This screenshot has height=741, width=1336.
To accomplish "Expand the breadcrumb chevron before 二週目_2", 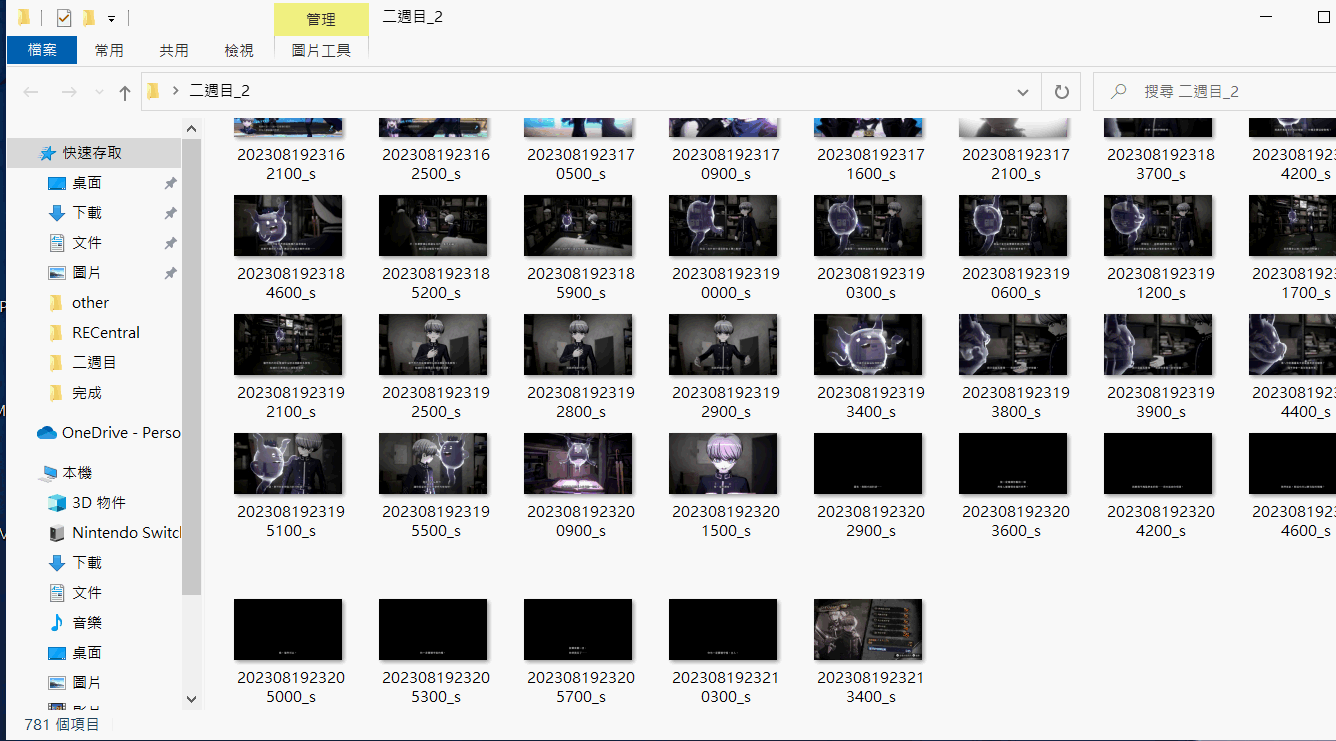I will point(176,91).
